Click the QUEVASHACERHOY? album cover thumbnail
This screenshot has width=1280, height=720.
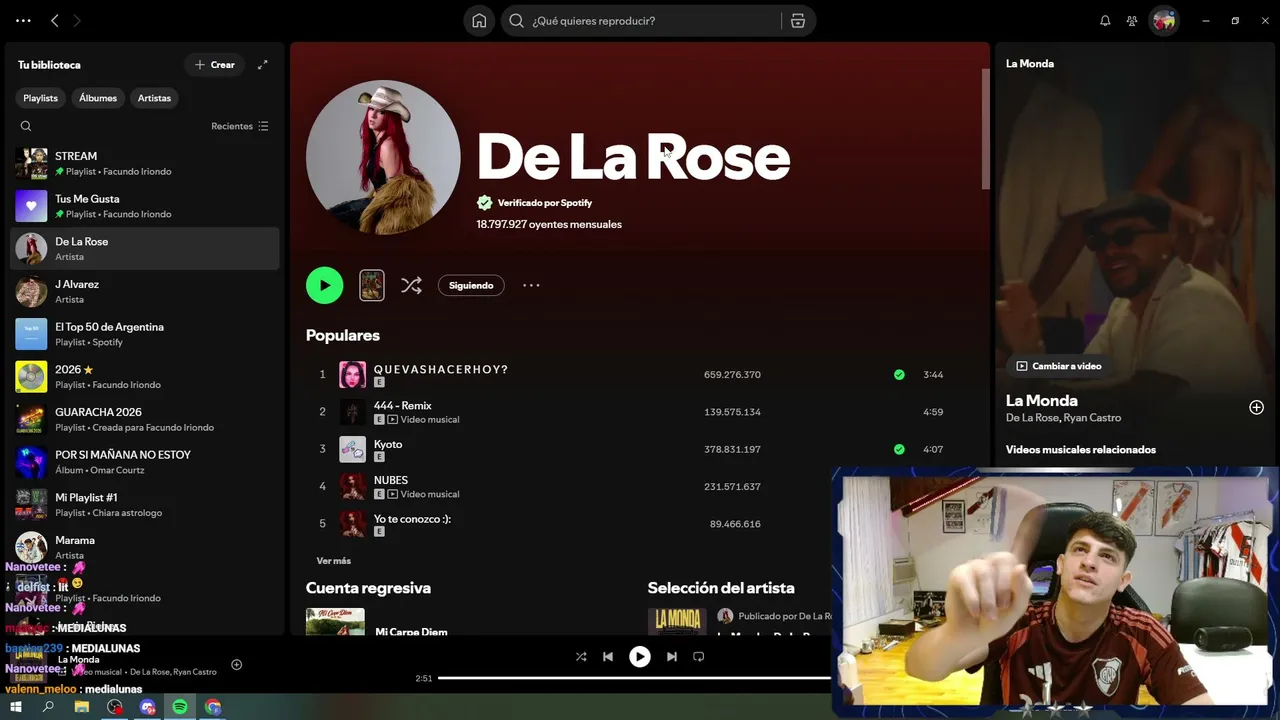click(352, 375)
